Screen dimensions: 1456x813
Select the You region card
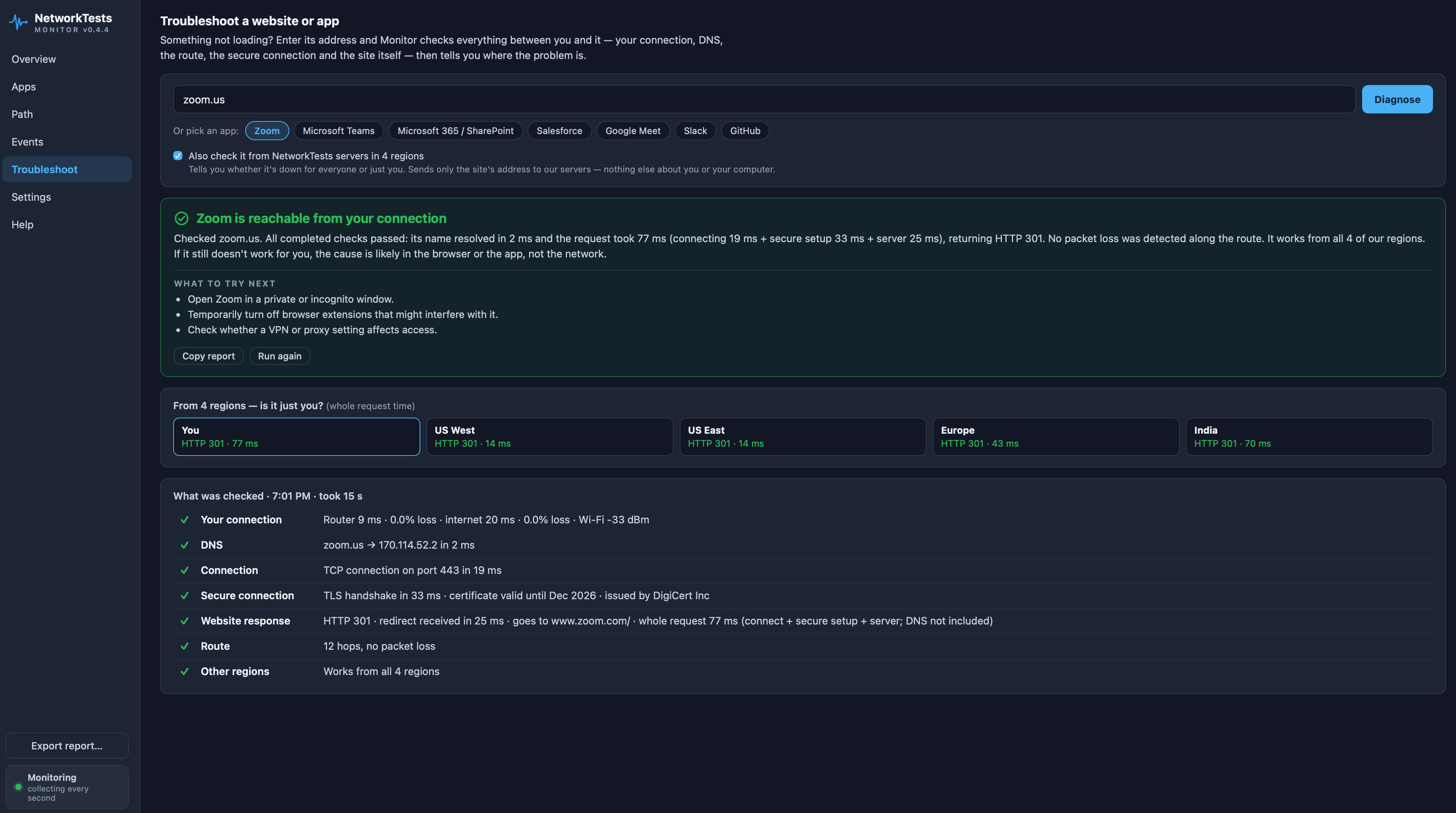(x=297, y=436)
